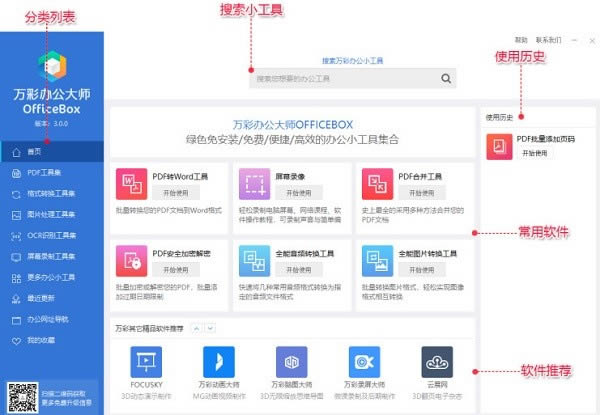Click the PDF转Word工具 icon
The height and width of the screenshot is (415, 600).
[131, 184]
